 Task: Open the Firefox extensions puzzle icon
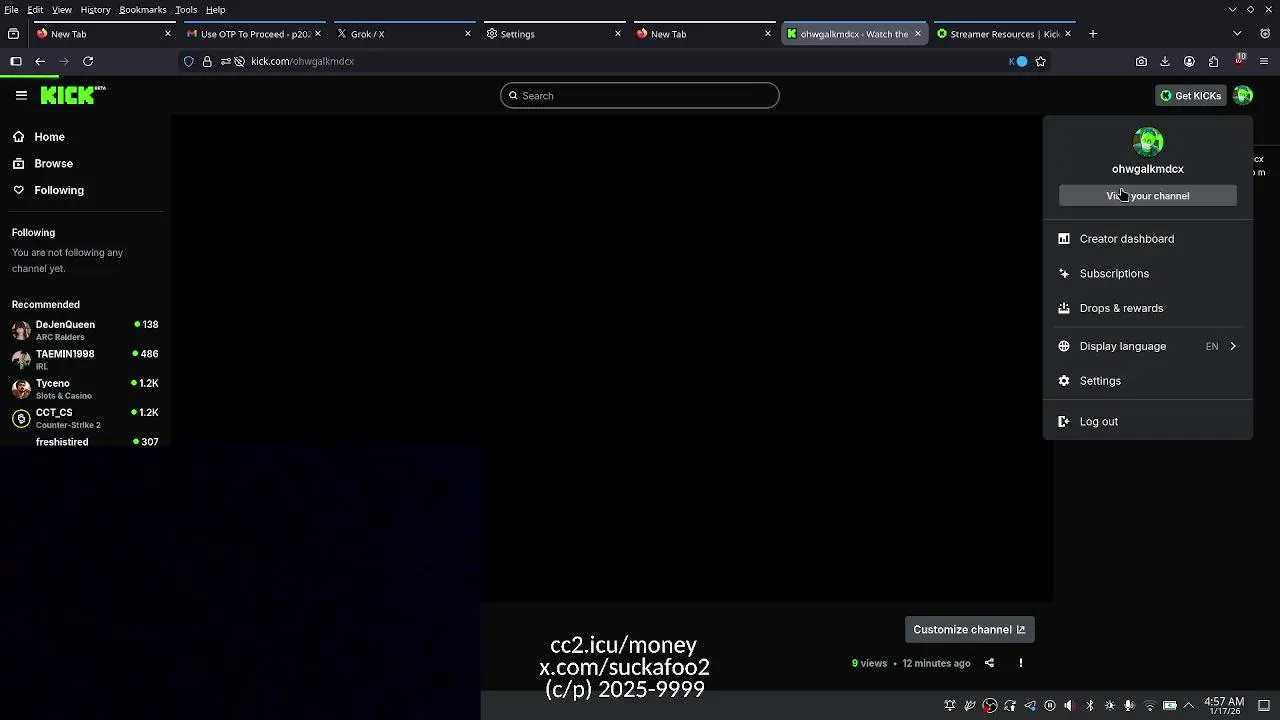point(1213,61)
